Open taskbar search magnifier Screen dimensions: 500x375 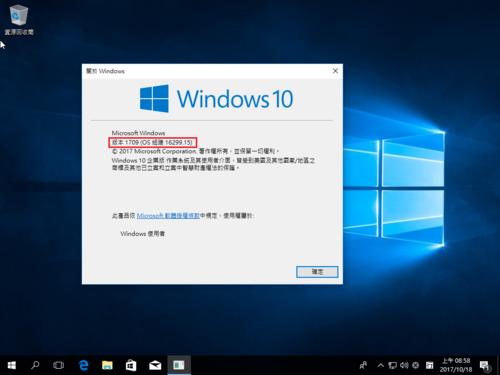pyautogui.click(x=35, y=365)
